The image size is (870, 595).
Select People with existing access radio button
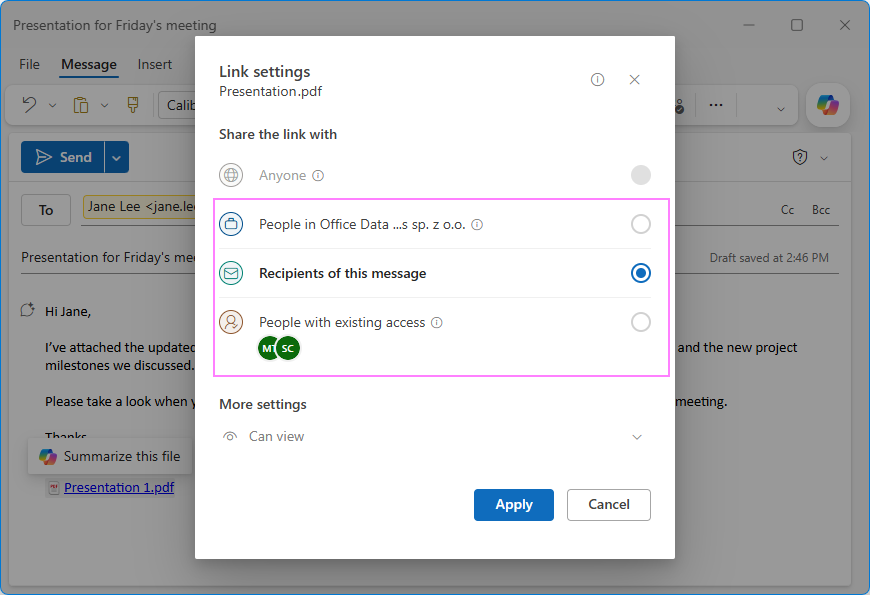640,322
